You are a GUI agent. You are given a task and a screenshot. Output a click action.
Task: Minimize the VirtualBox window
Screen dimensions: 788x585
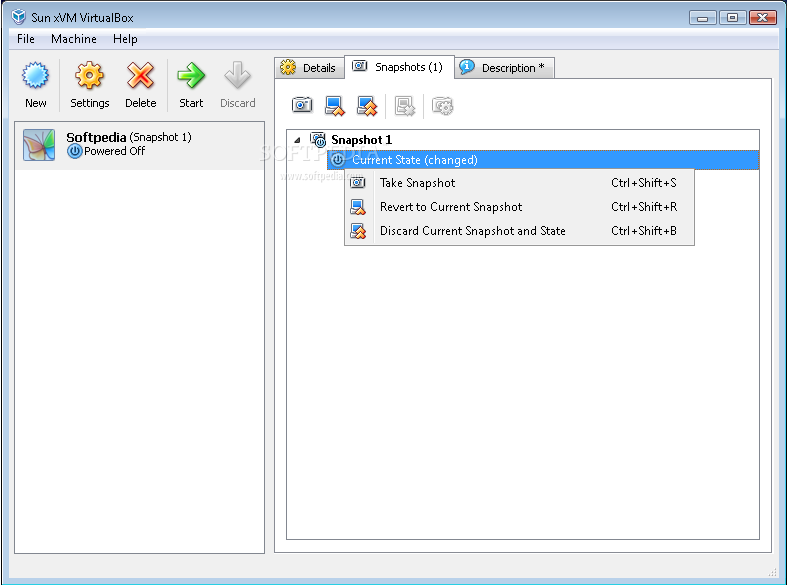[x=703, y=18]
